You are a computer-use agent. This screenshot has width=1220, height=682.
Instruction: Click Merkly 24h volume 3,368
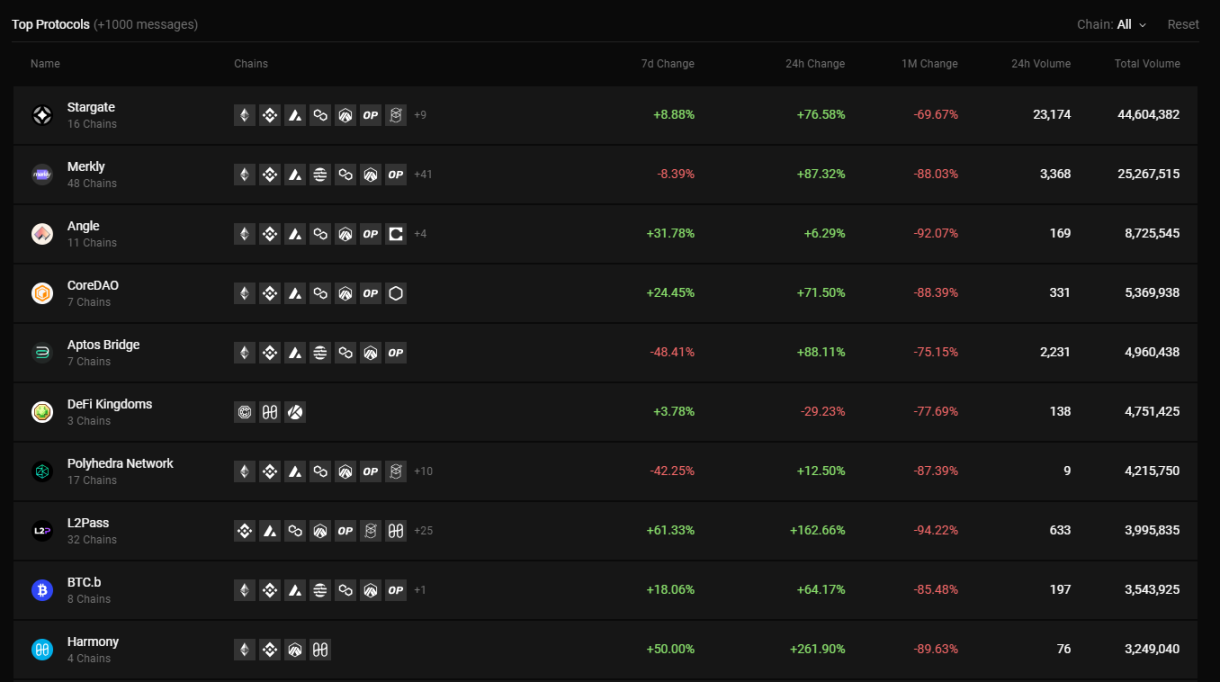pos(1055,174)
